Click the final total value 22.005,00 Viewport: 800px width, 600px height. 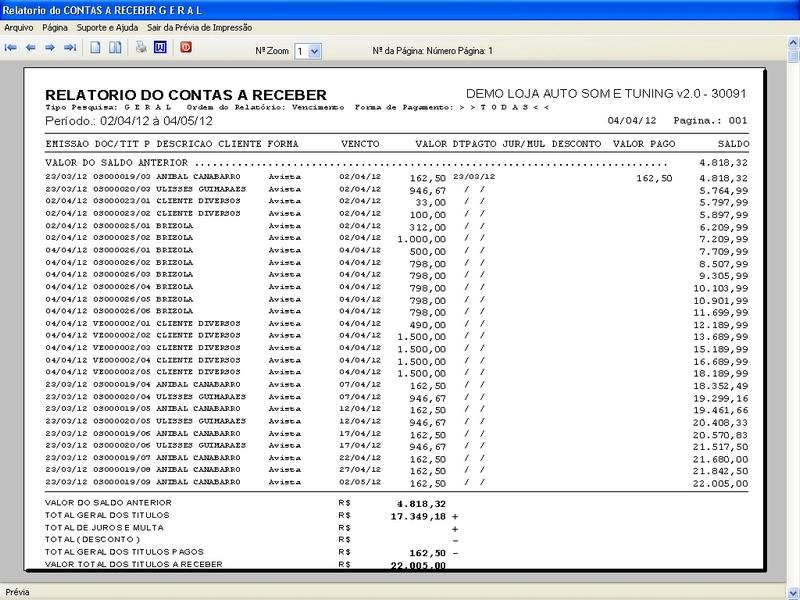click(x=413, y=566)
